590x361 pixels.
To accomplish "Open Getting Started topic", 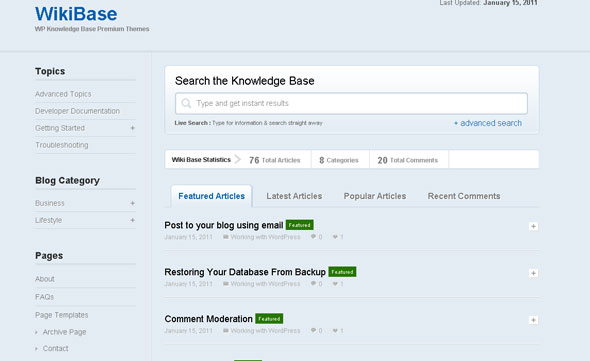I will (60, 128).
